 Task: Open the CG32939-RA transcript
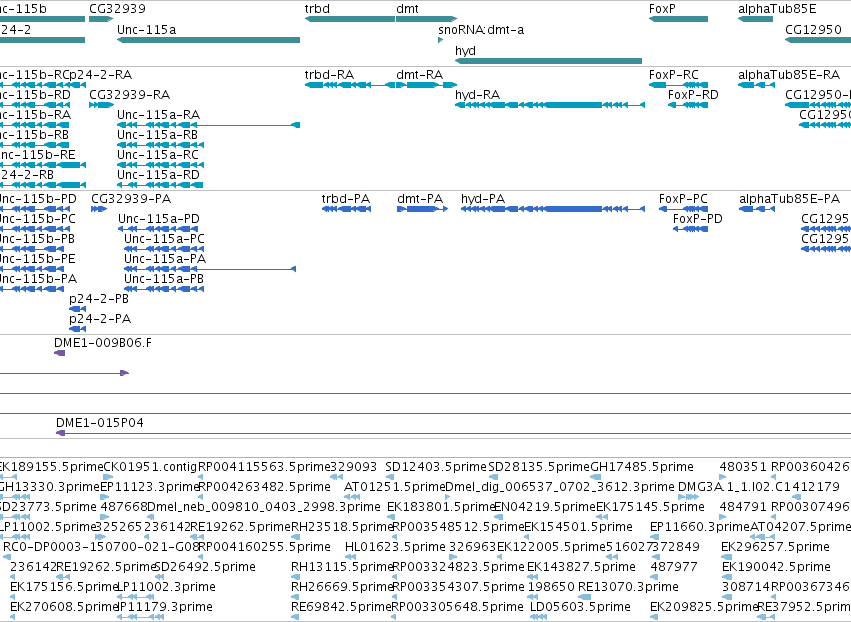[x=101, y=105]
